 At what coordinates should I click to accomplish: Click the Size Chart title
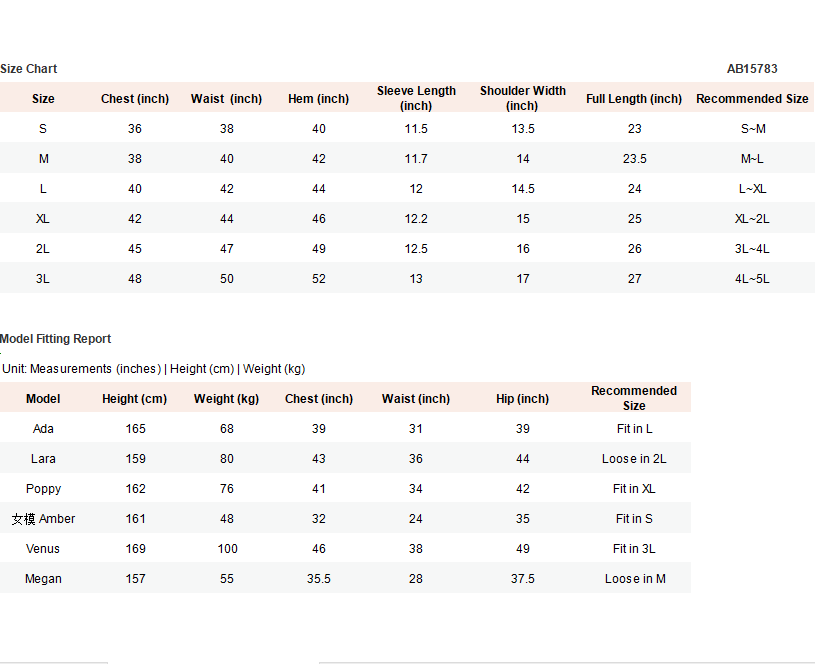(29, 69)
